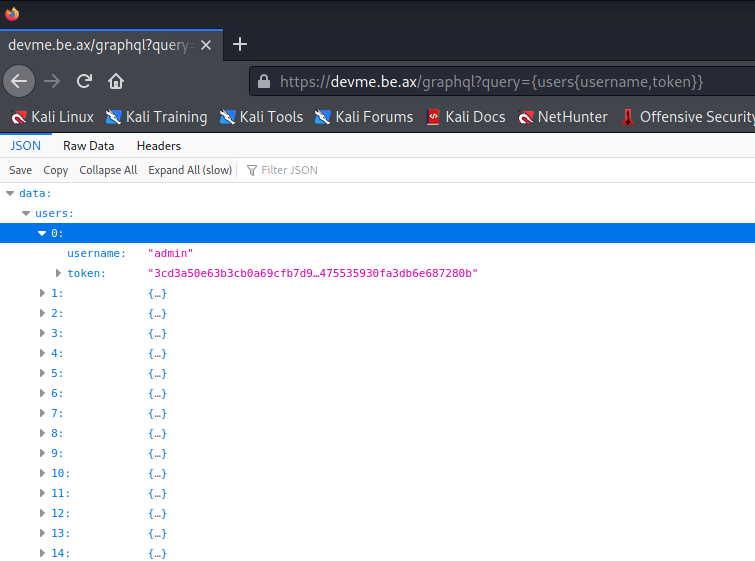
Task: Click the padlock site security icon
Action: (264, 81)
